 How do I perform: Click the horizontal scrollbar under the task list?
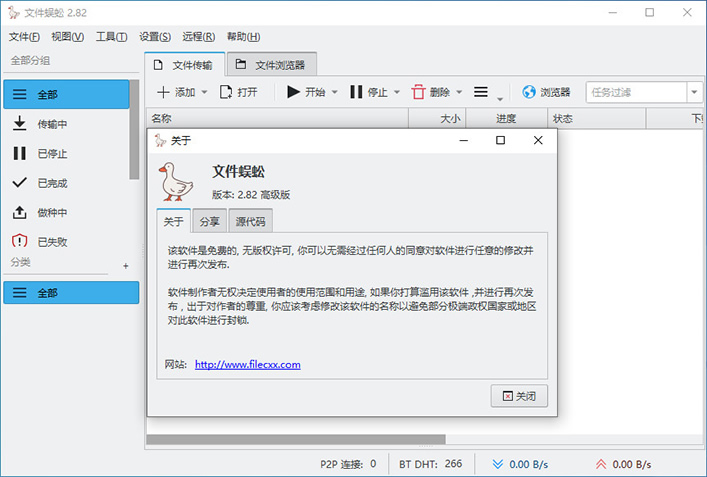click(296, 439)
